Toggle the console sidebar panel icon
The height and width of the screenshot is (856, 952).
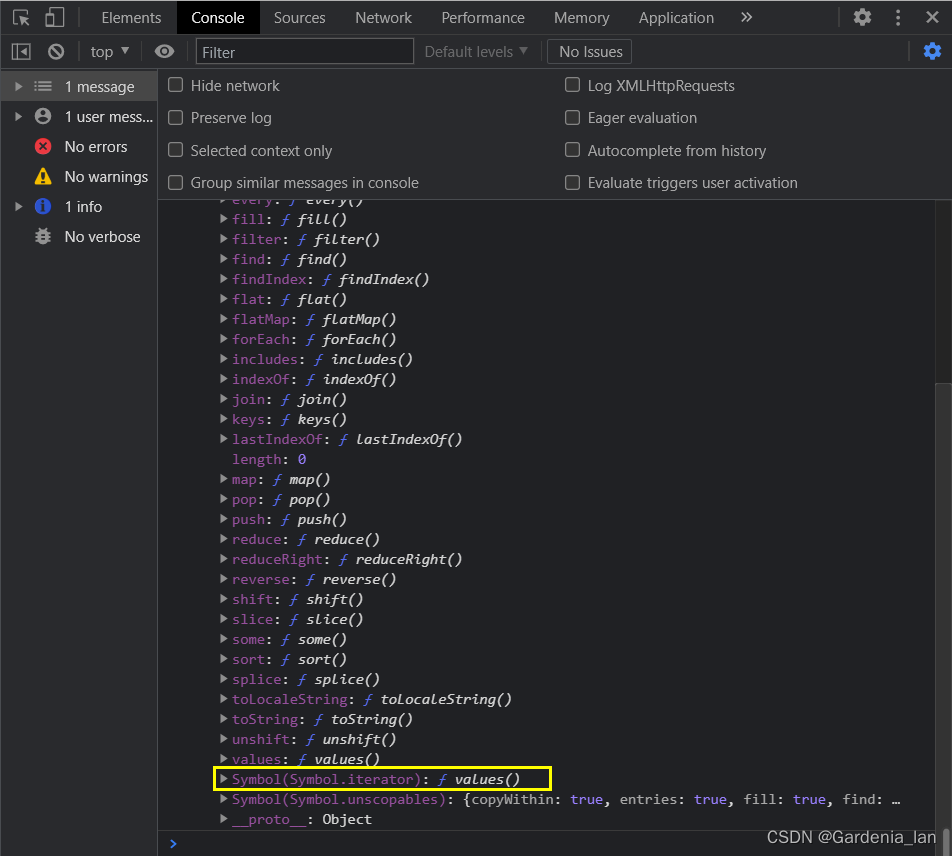(21, 51)
